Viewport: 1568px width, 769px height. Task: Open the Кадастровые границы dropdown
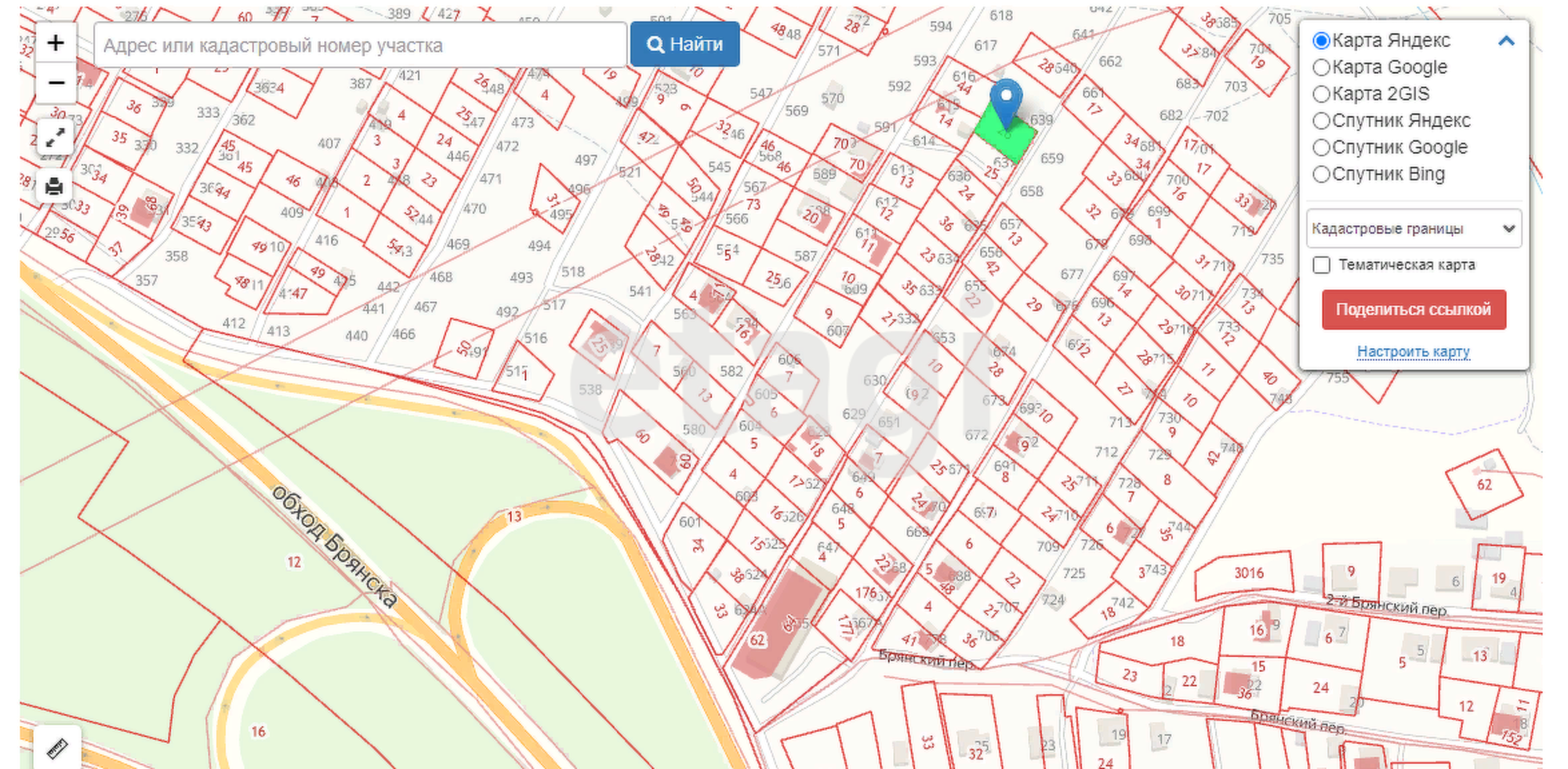click(x=1414, y=229)
